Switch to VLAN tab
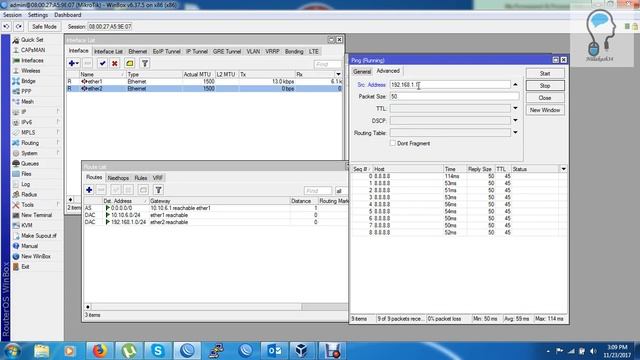Screen dimensions: 640x360 point(253,51)
